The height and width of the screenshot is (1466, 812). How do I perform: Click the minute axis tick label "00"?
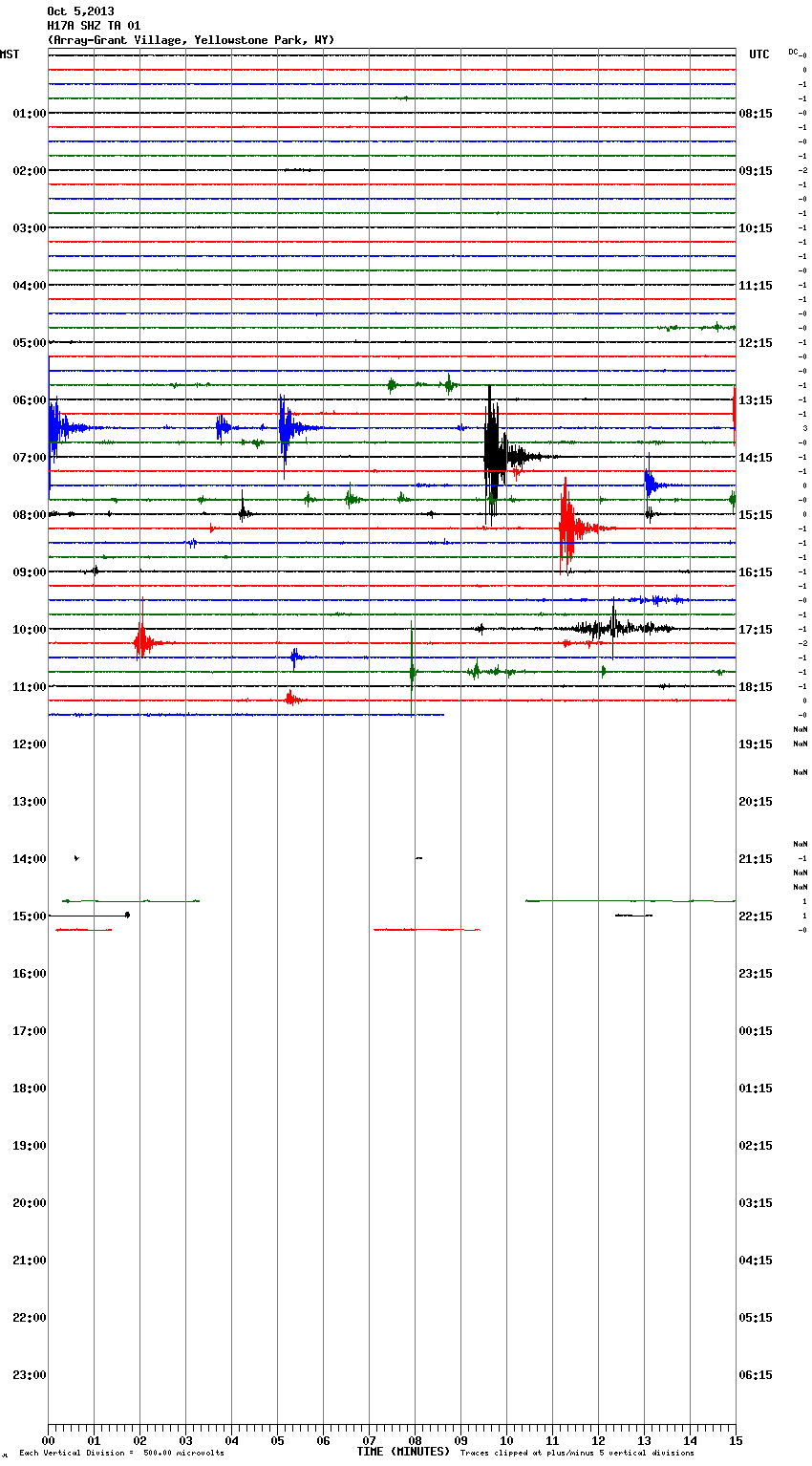[48, 1440]
